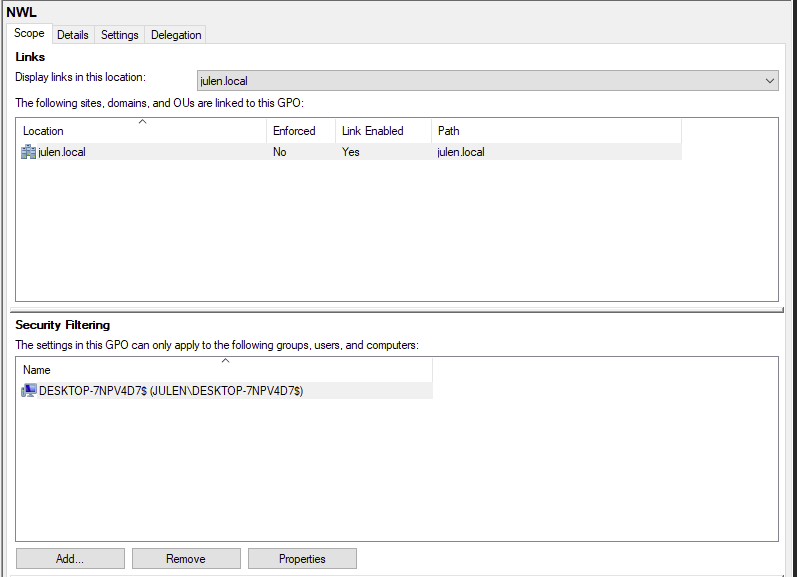Click the splitter bar above Security Filtering
Screen dimensions: 797x577
click(398, 310)
